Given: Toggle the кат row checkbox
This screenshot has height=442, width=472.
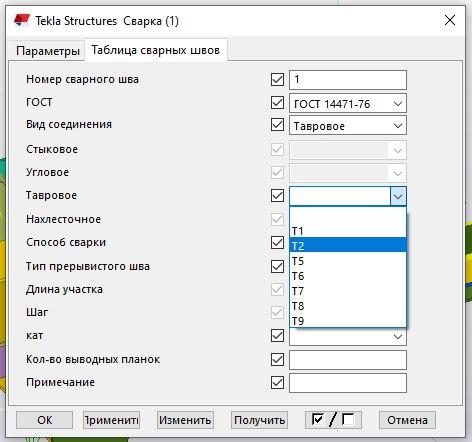Looking at the screenshot, I should click(x=277, y=336).
